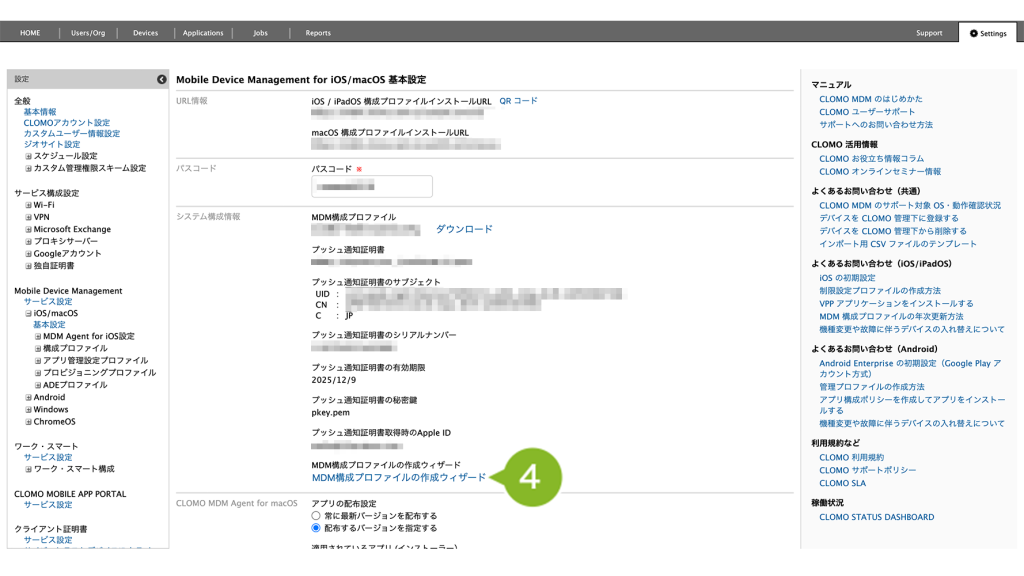Open CLOMO STATUS DASHBOARD link
The width and height of the screenshot is (1024, 576).
tap(876, 517)
